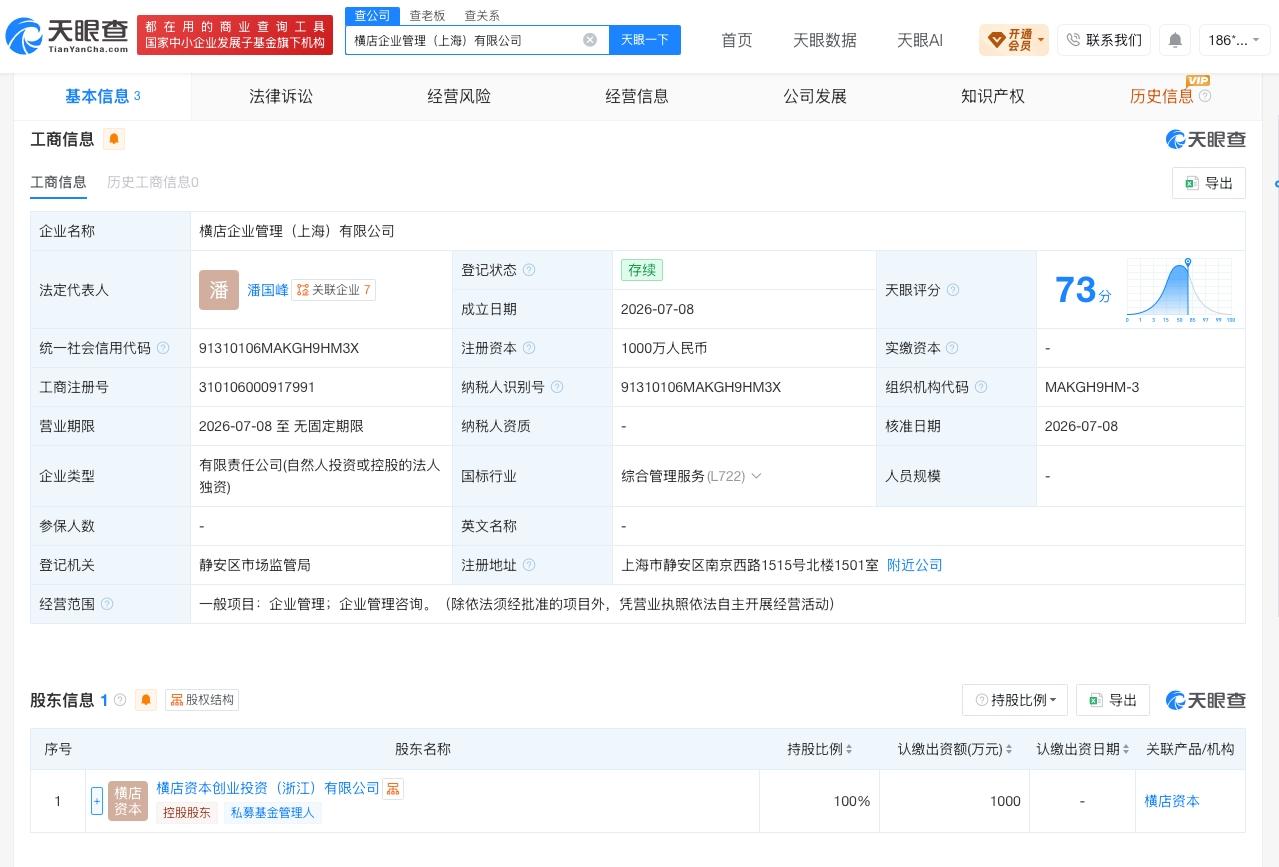Click the 潘 avatar of legal representative
This screenshot has width=1279, height=867.
tap(219, 290)
